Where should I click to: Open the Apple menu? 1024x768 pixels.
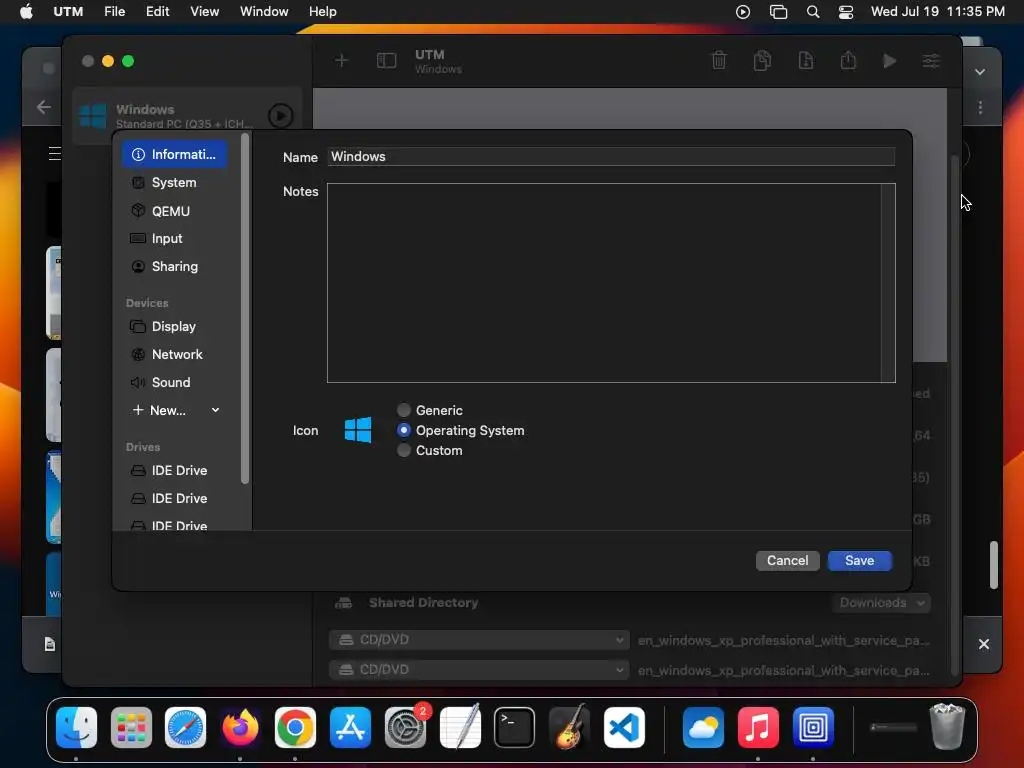(26, 12)
